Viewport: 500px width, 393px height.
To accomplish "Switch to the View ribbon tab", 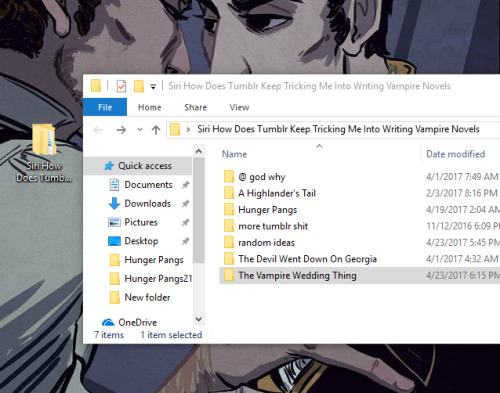I will [x=239, y=107].
